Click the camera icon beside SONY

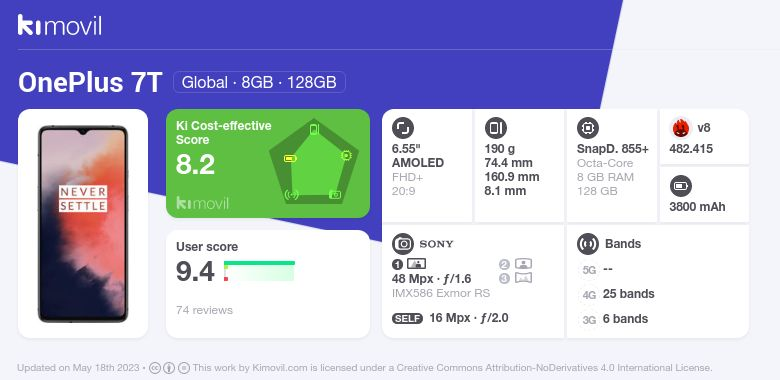tap(403, 244)
